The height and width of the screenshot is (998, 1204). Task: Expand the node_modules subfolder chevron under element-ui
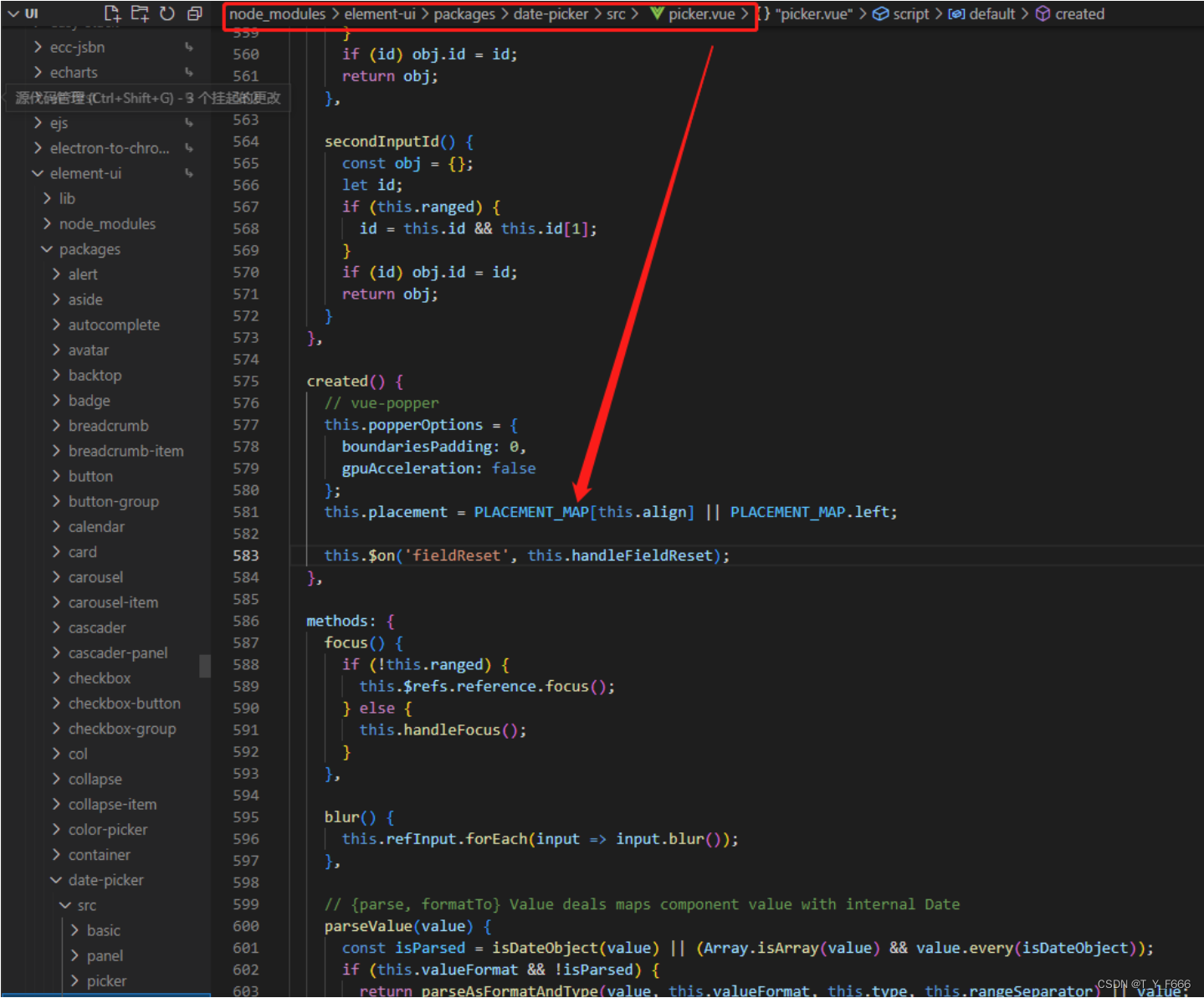(47, 223)
